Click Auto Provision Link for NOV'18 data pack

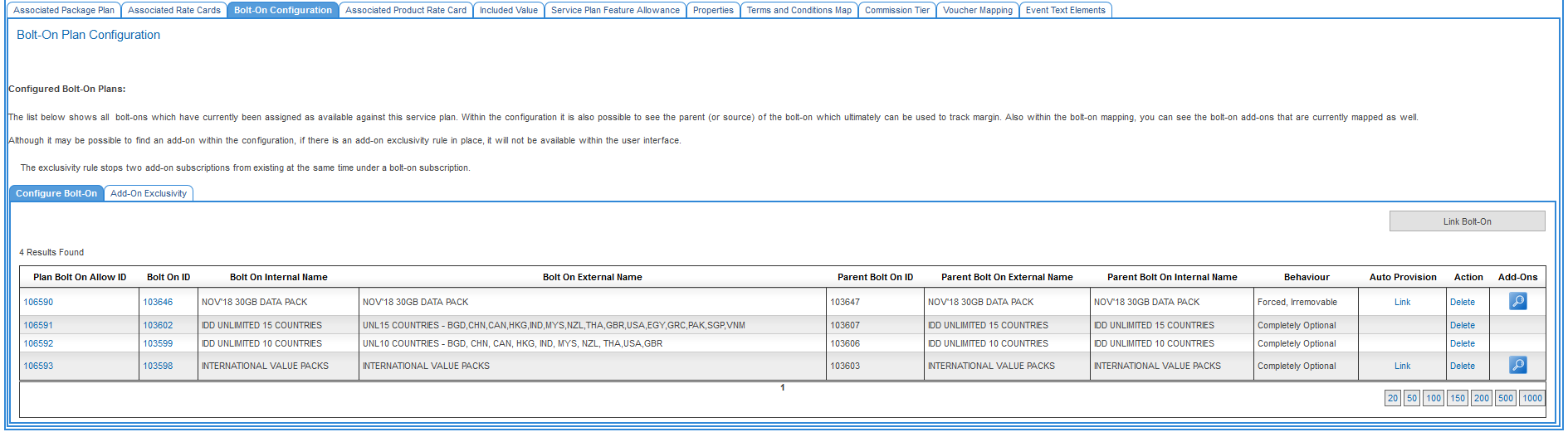point(1402,303)
